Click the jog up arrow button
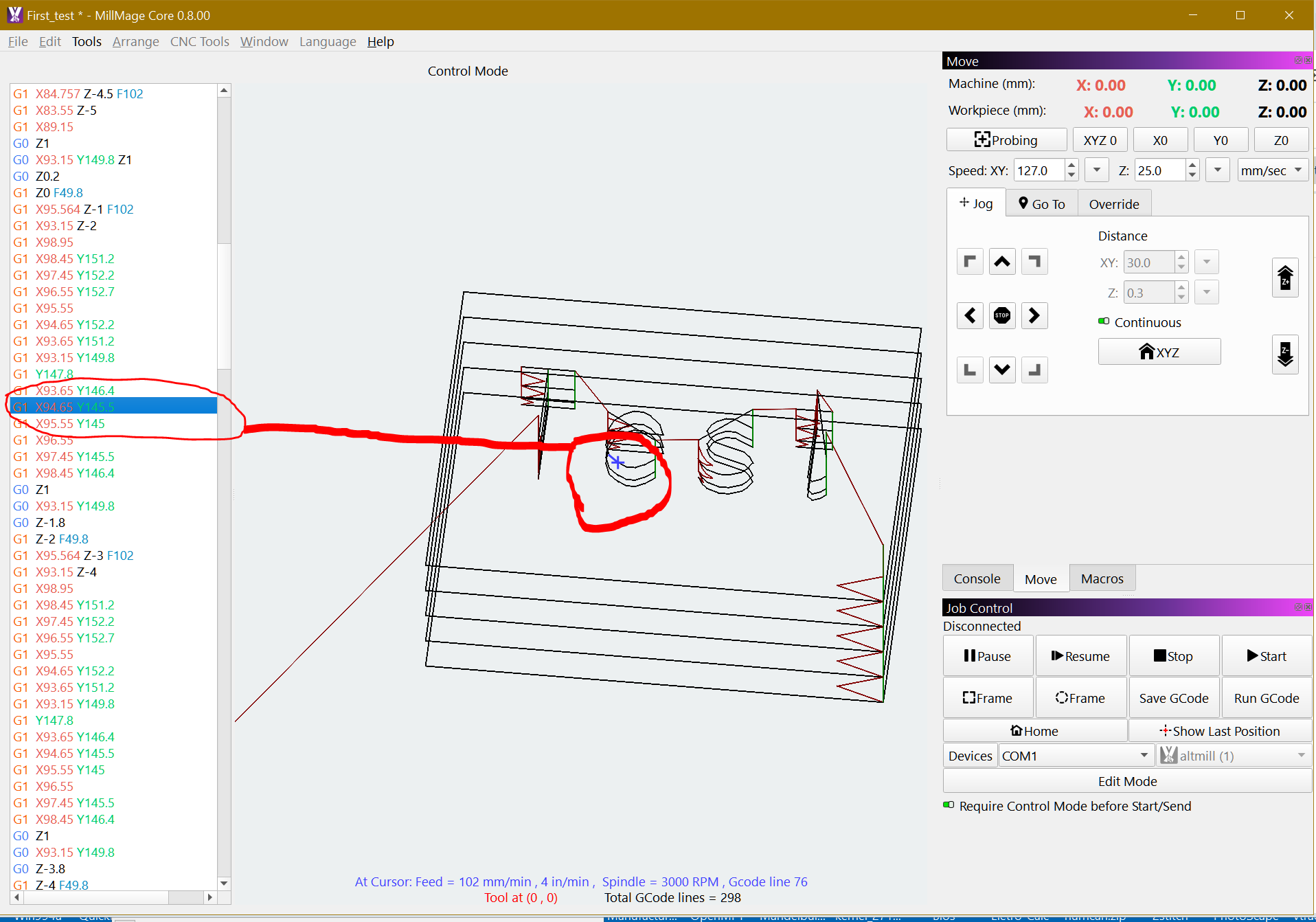Viewport: 1316px width, 922px height. (x=1002, y=262)
